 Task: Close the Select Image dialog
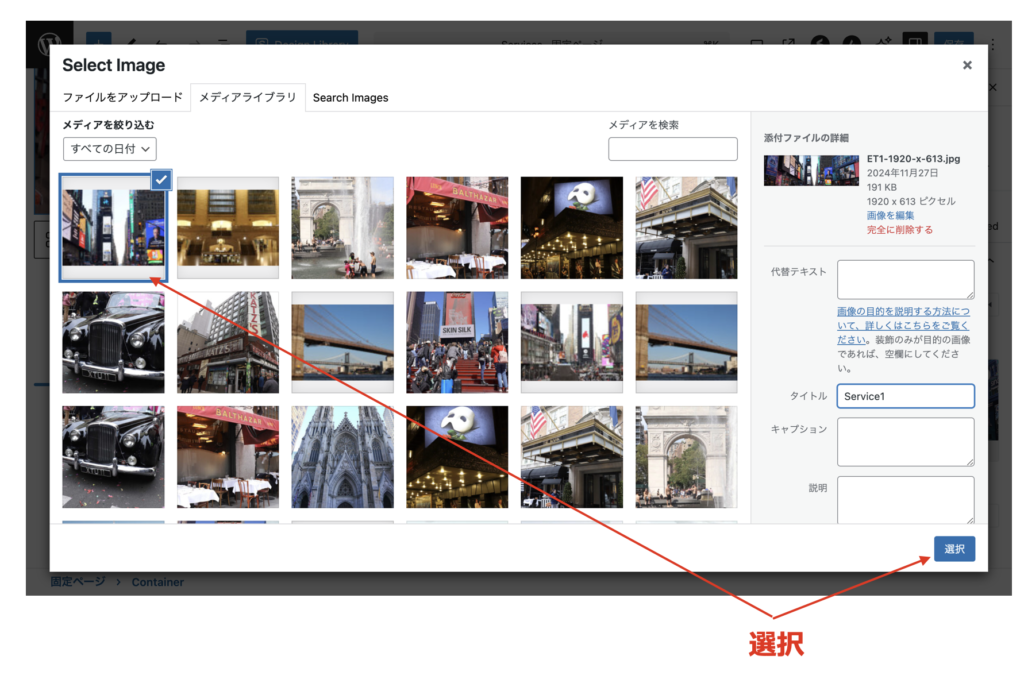pos(966,65)
